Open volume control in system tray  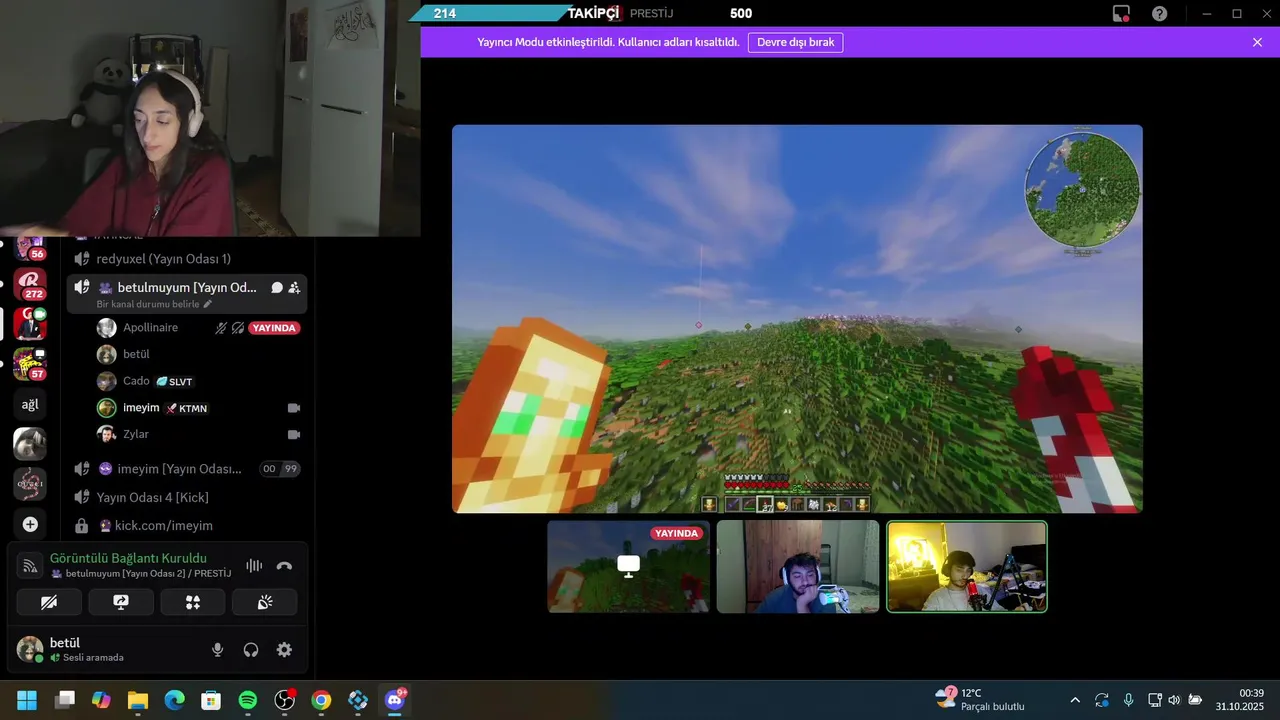1174,700
